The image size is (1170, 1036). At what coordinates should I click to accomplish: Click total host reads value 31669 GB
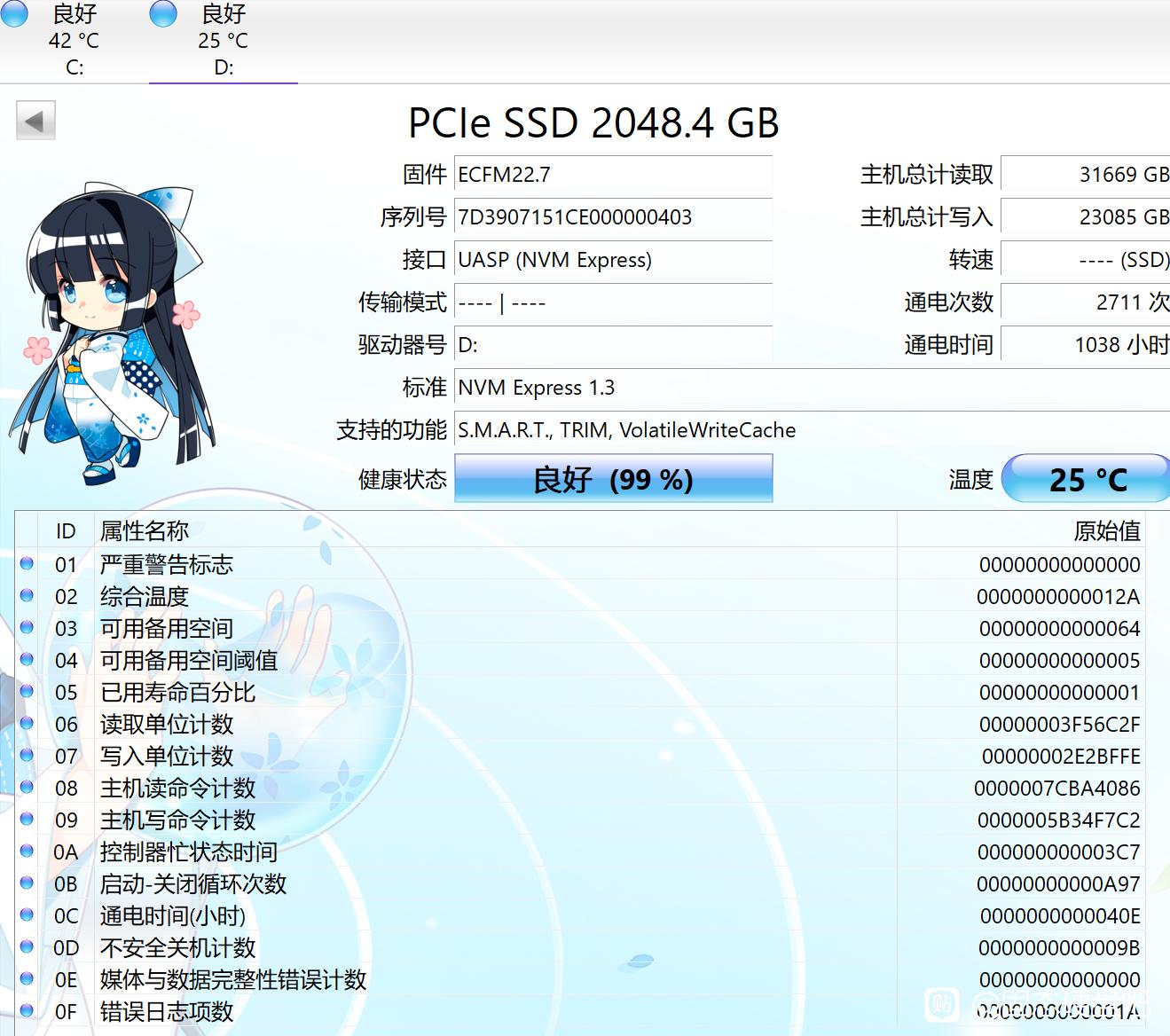(x=1086, y=175)
